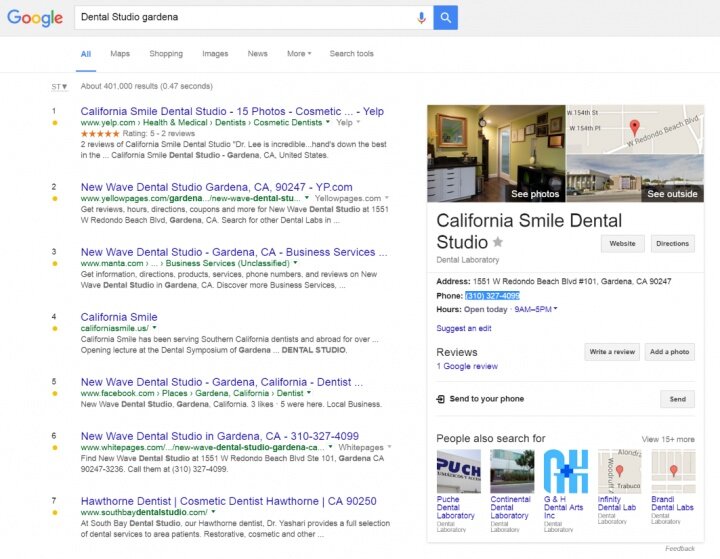
Task: Click Write a review button
Action: pyautogui.click(x=612, y=352)
